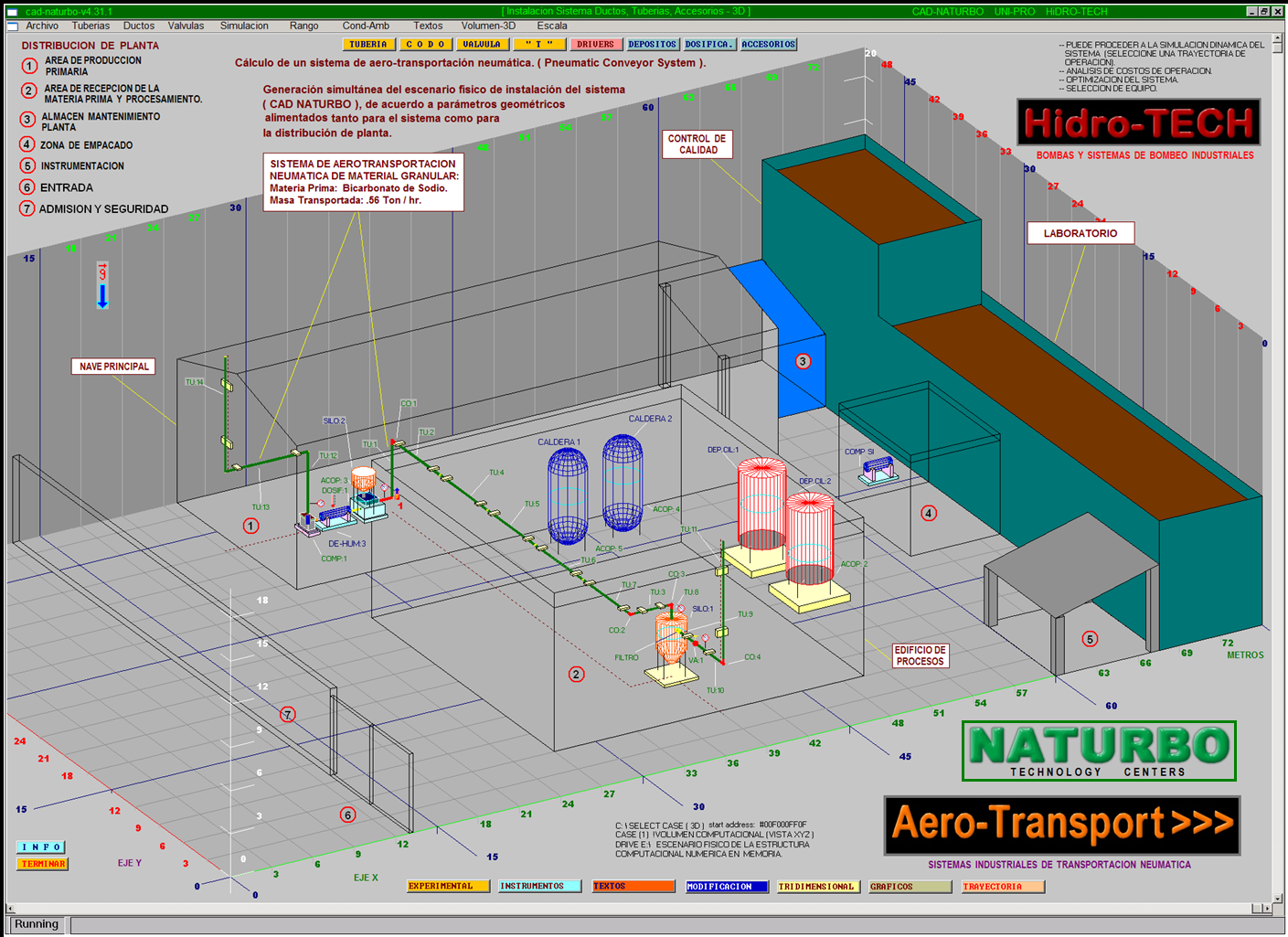1288x937 pixels.
Task: Click the DOSIFICA. toolbar button
Action: click(709, 44)
